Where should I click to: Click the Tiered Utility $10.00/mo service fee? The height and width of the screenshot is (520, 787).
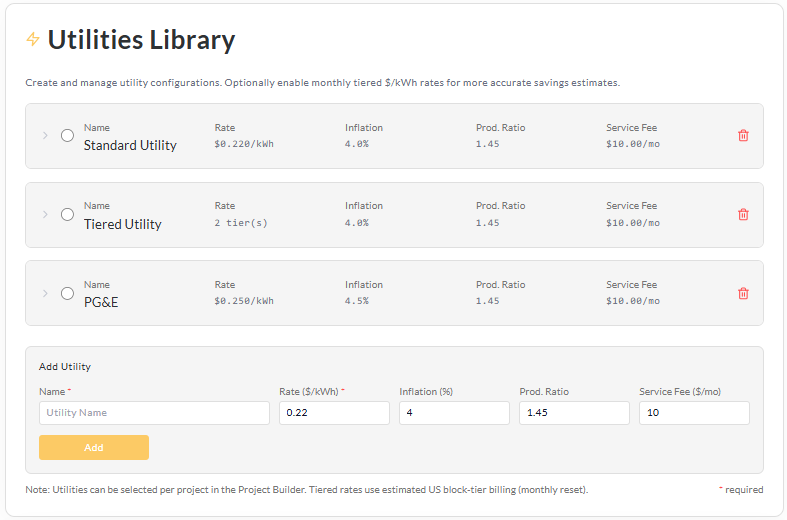pyautogui.click(x=633, y=223)
